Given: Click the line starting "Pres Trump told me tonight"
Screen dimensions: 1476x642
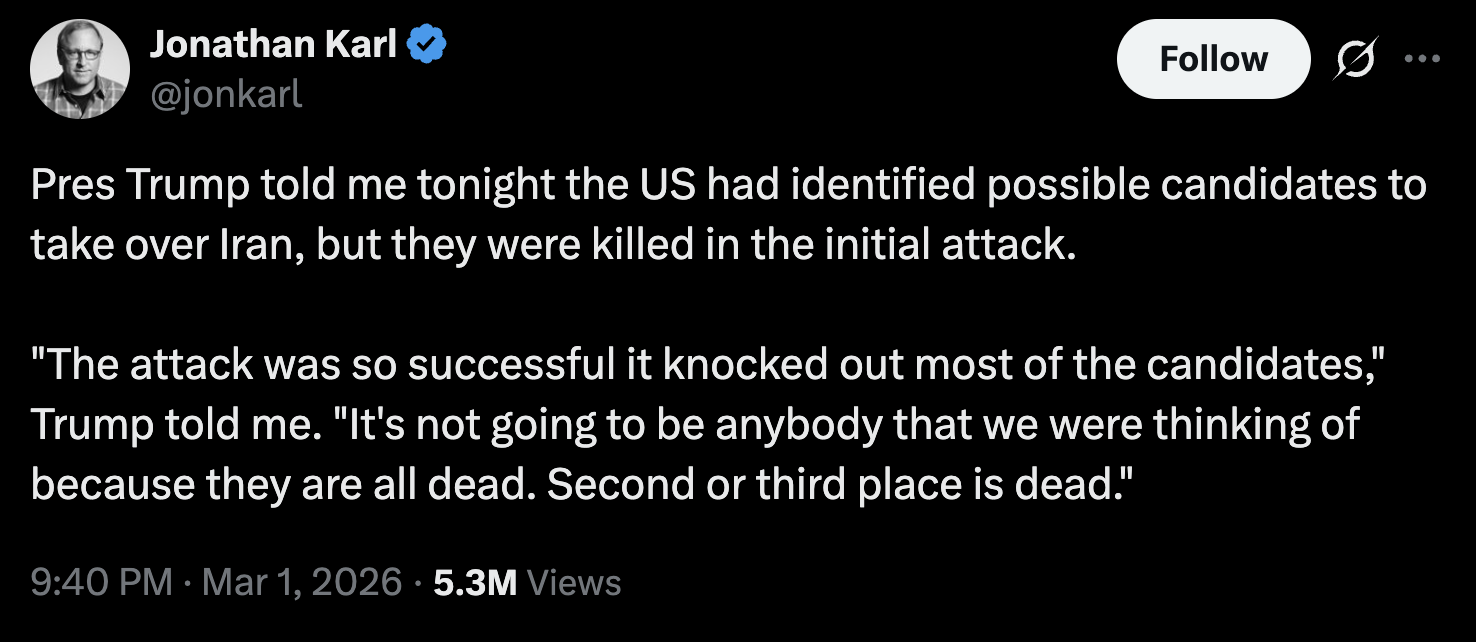Looking at the screenshot, I should (728, 188).
